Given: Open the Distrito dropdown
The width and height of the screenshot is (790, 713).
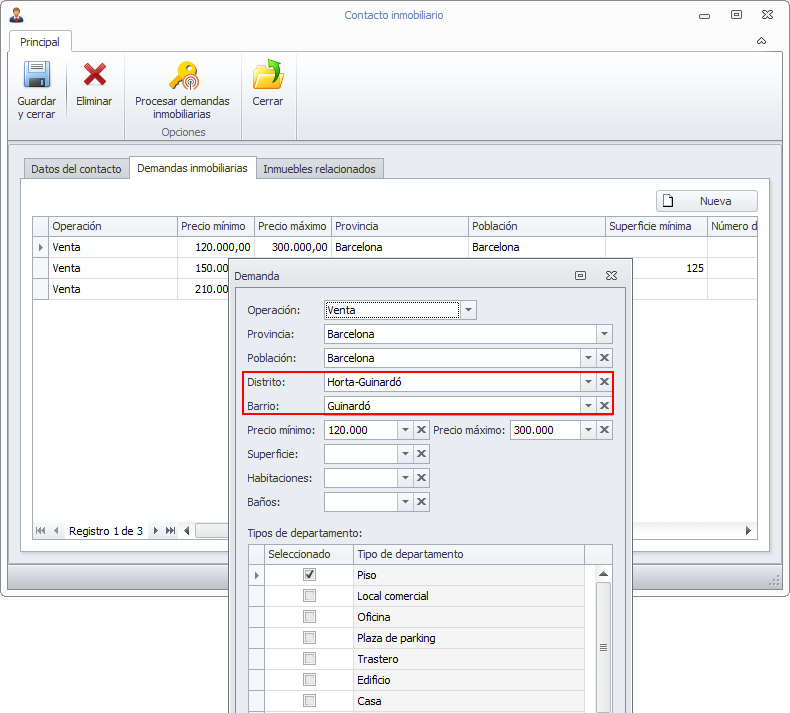Looking at the screenshot, I should coord(588,382).
